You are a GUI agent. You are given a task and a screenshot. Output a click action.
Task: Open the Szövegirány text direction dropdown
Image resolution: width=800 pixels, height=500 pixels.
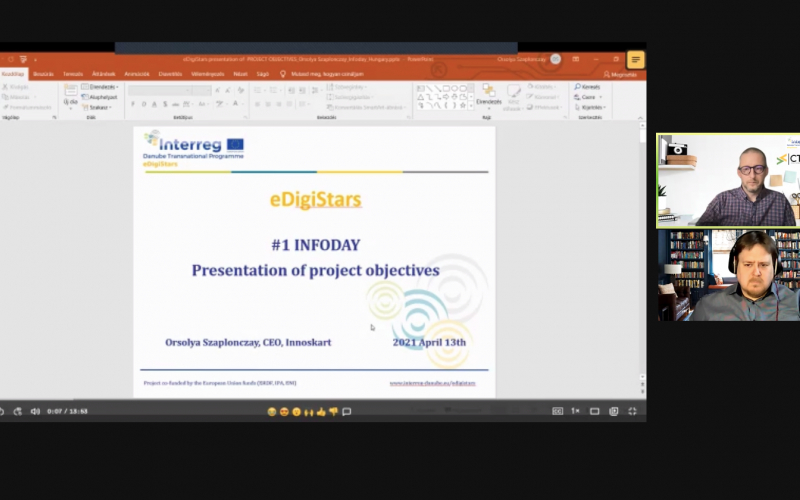pyautogui.click(x=348, y=87)
